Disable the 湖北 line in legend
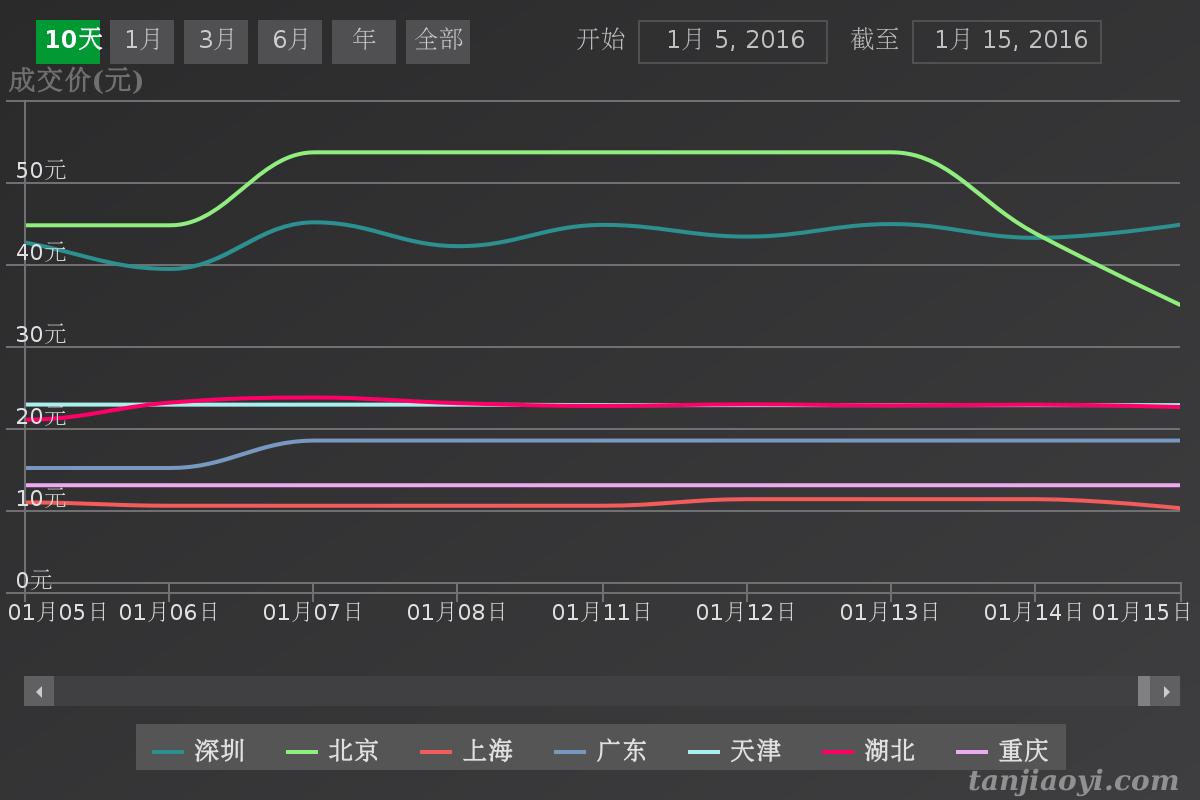1200x800 pixels. point(869,751)
